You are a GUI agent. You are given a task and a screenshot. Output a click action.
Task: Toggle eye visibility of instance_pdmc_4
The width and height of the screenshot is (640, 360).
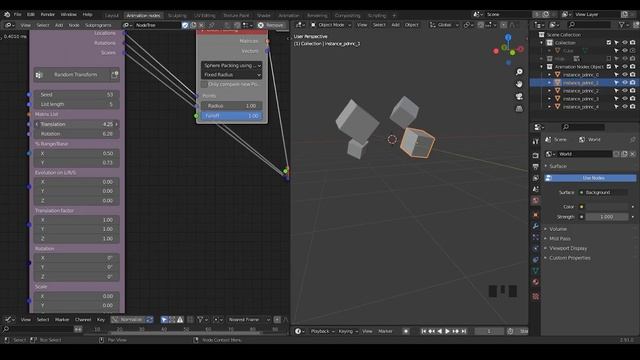(624, 107)
